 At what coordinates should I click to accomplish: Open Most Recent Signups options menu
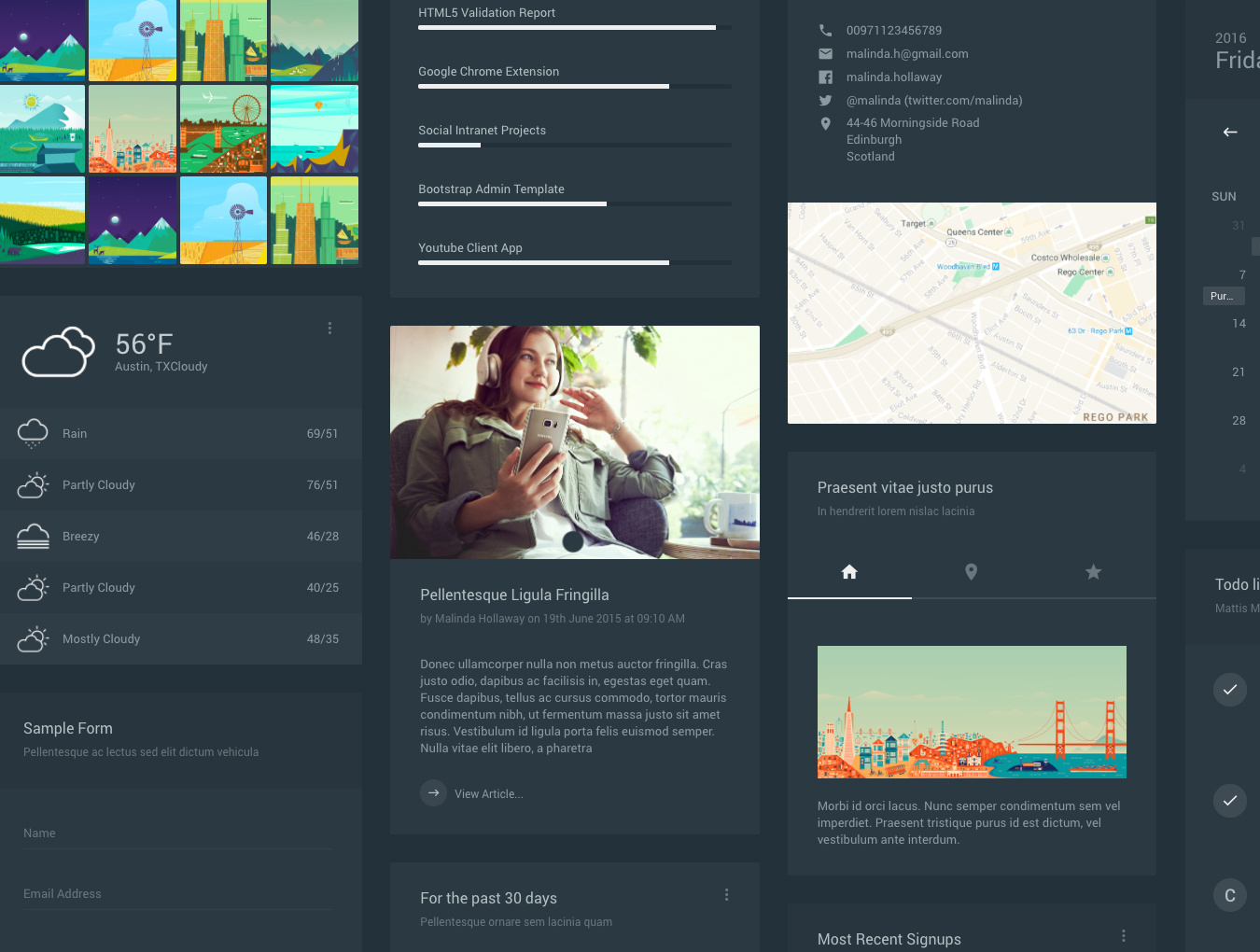click(x=1123, y=936)
